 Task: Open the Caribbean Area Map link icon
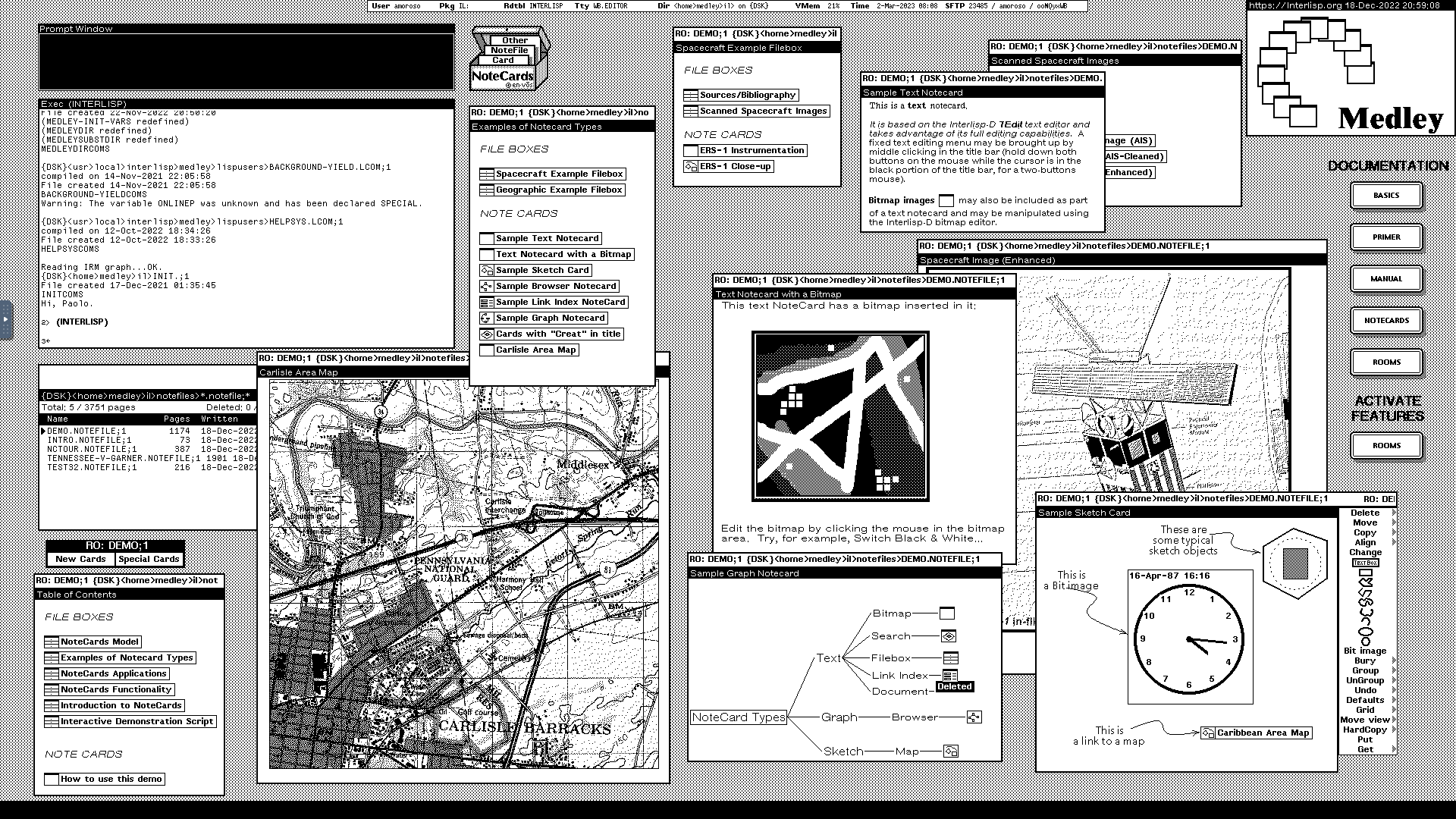click(x=1208, y=733)
